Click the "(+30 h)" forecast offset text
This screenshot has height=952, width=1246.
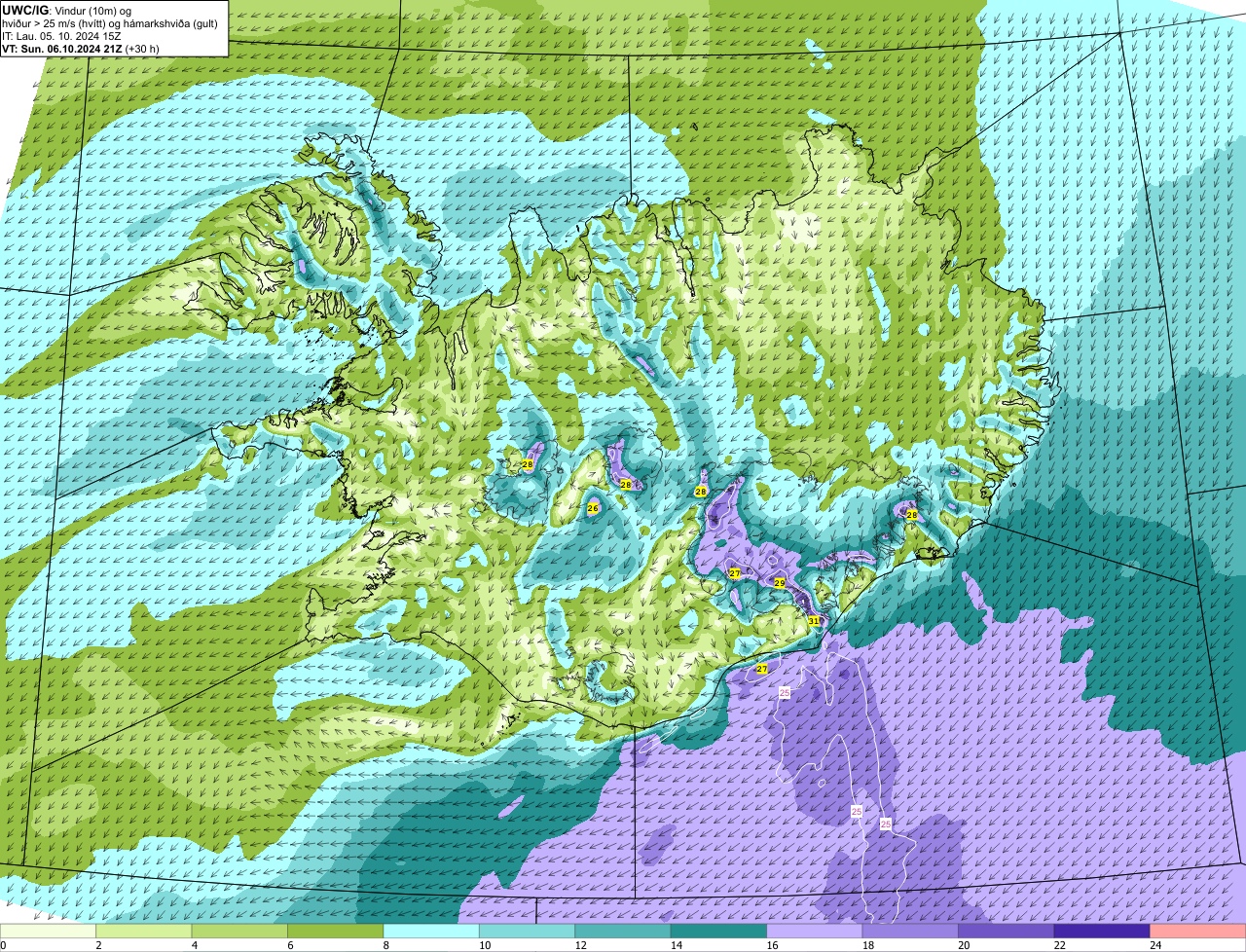(x=142, y=49)
